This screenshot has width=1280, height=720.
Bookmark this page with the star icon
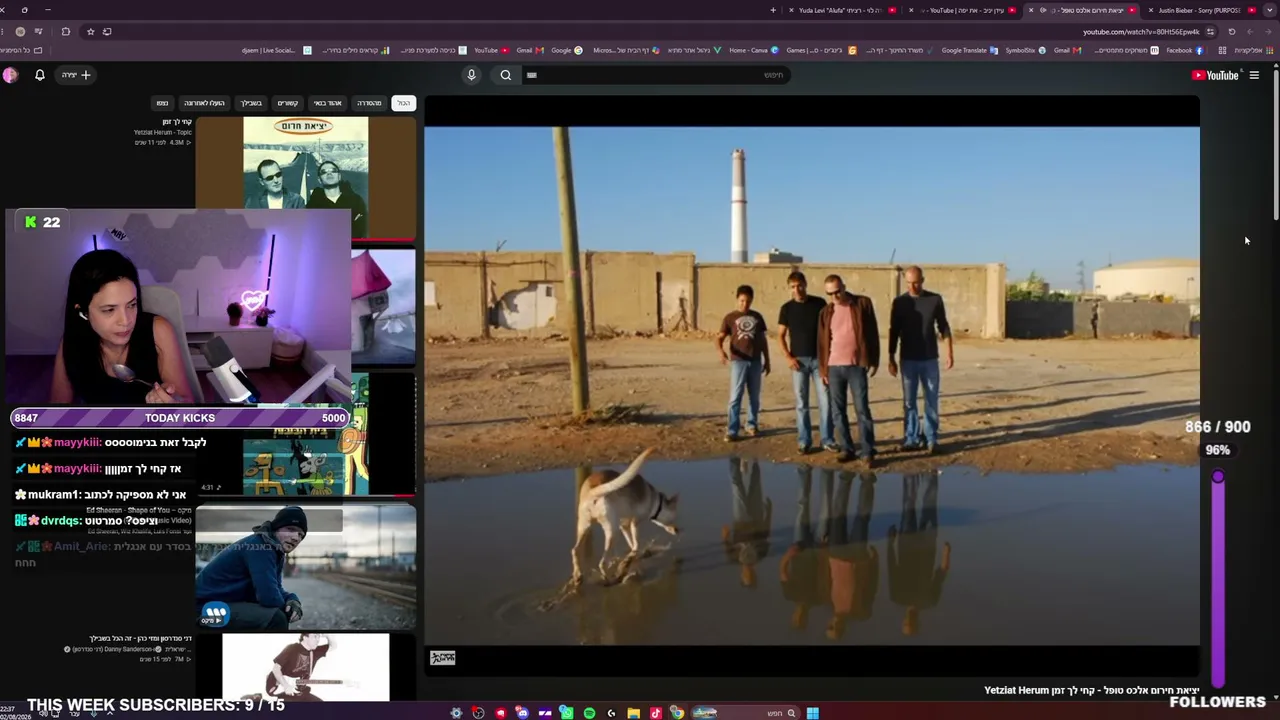[x=91, y=32]
